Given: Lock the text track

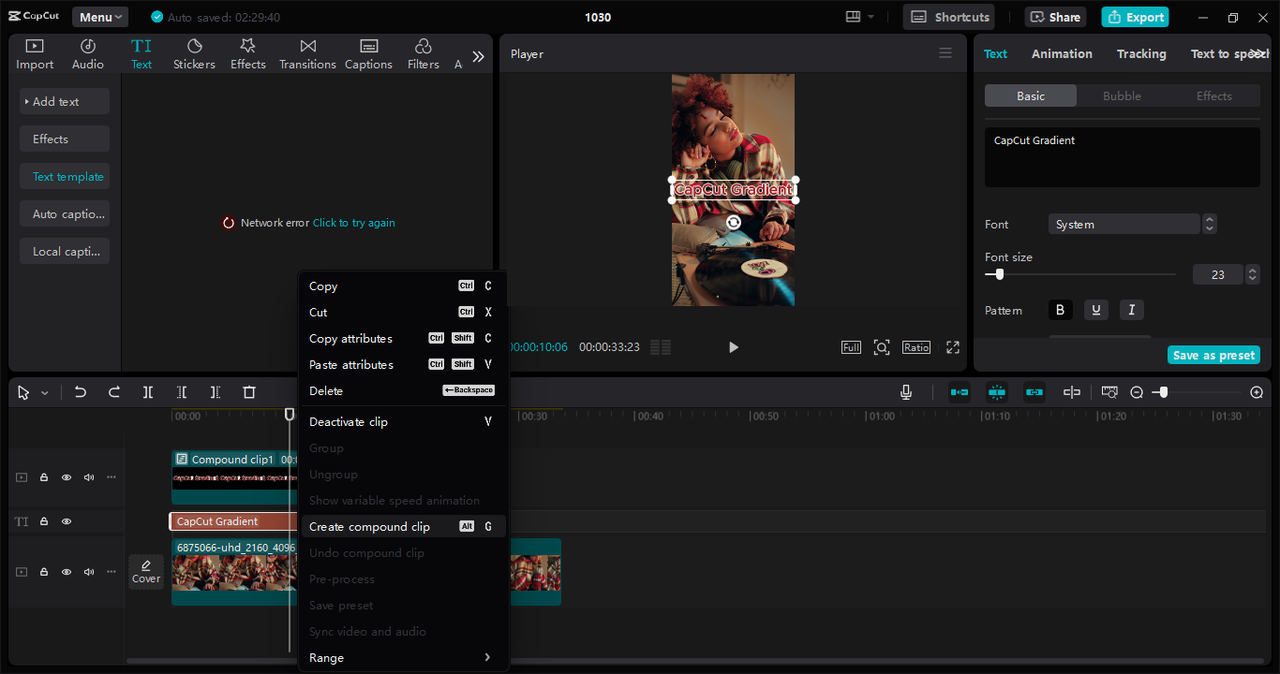Looking at the screenshot, I should (44, 521).
